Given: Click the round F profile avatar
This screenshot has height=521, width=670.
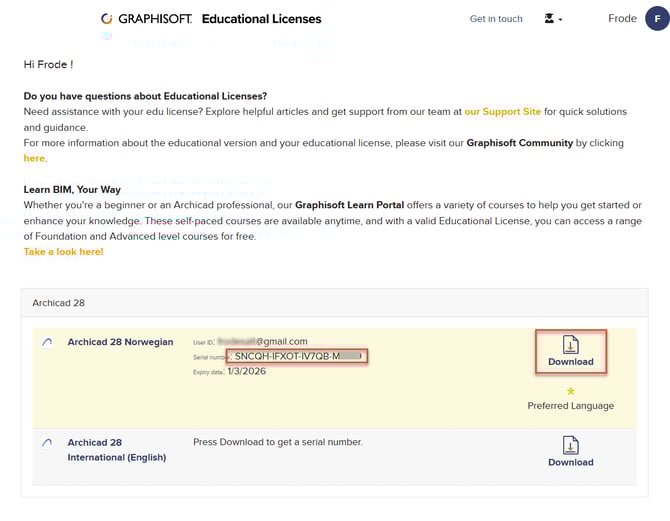Looking at the screenshot, I should [657, 19].
